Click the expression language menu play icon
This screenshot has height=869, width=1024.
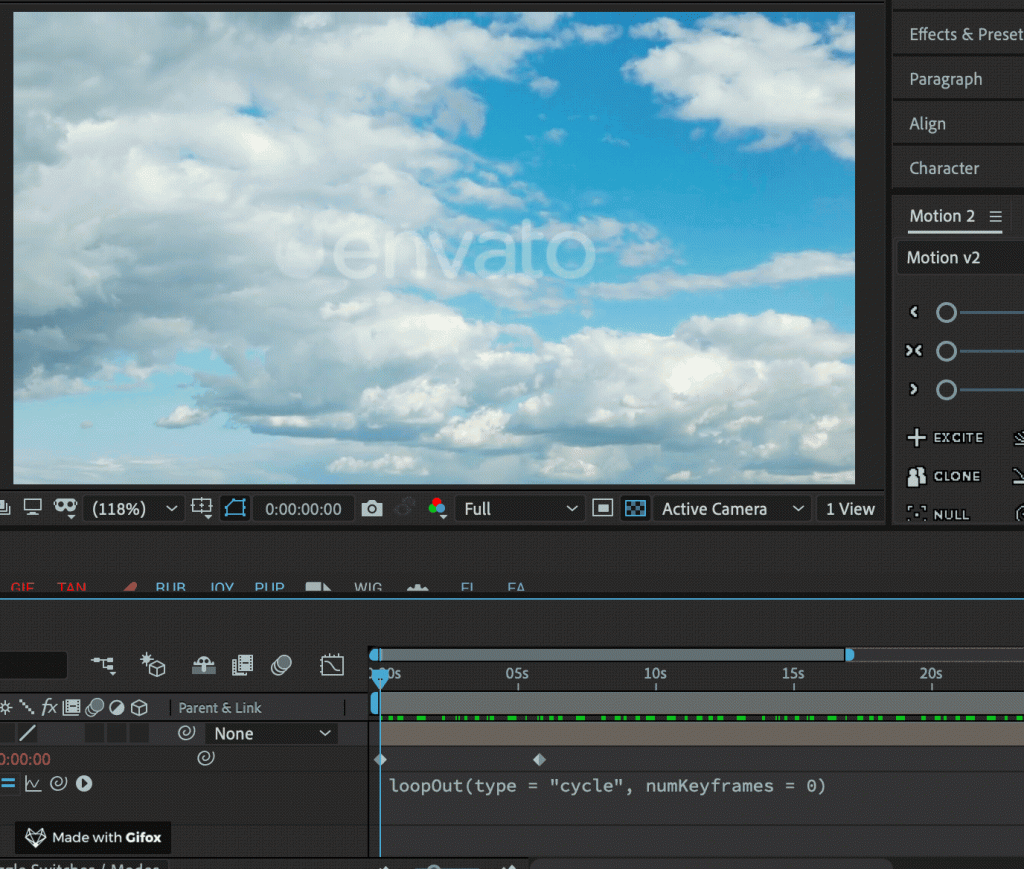point(84,784)
